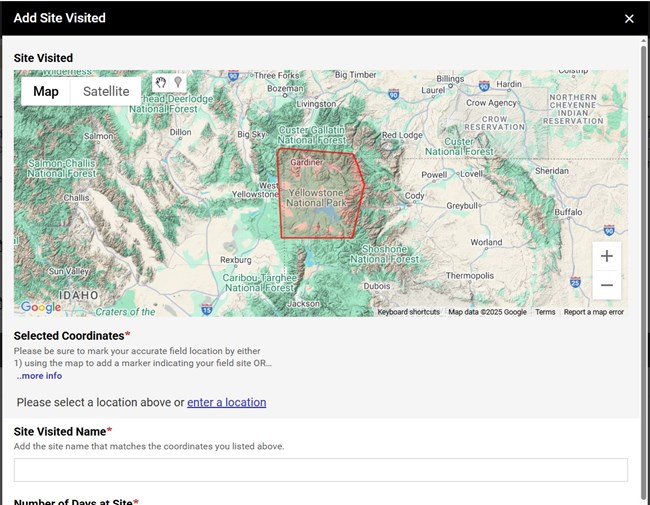Click the Jackson label on map
This screenshot has height=505, width=650.
pyautogui.click(x=303, y=303)
